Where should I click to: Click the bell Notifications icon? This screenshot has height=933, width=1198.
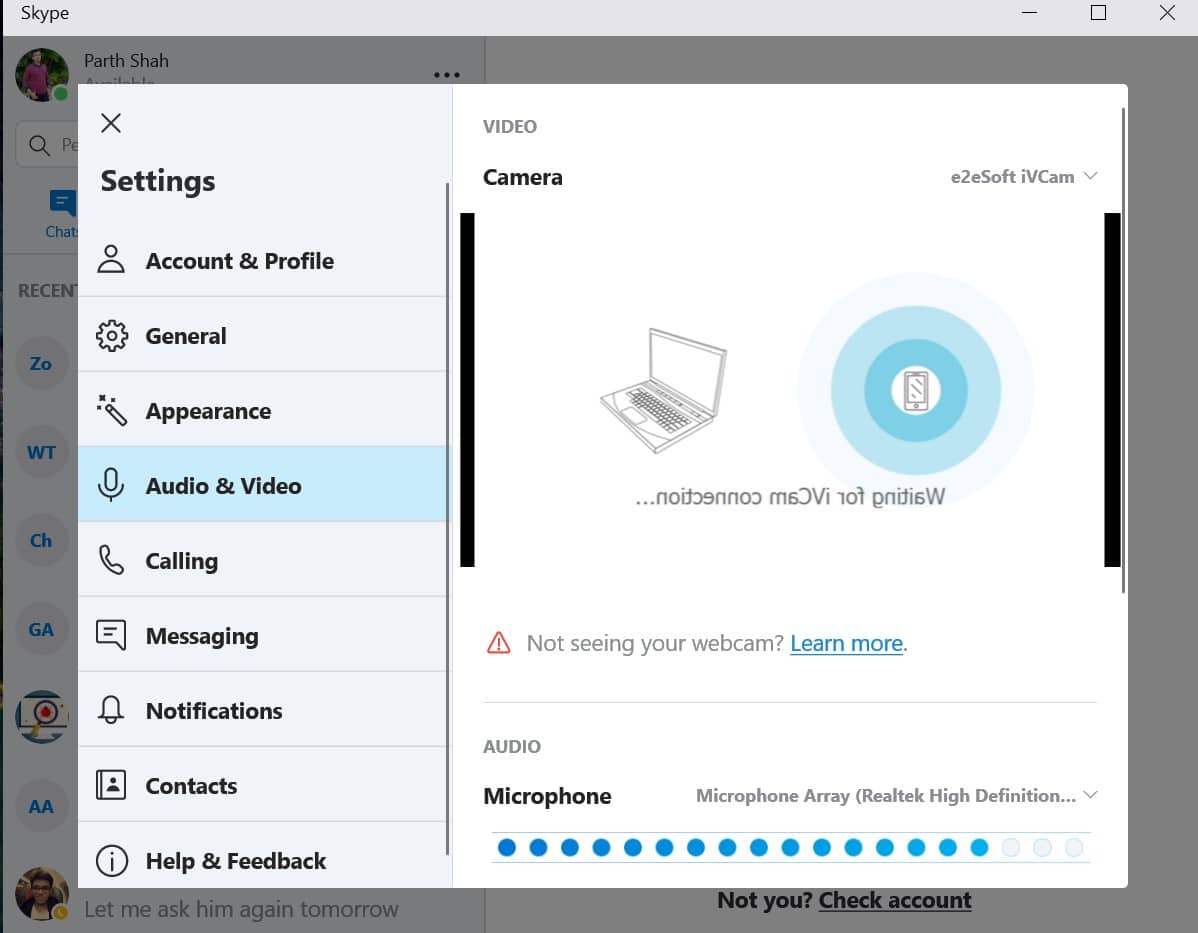pyautogui.click(x=111, y=710)
